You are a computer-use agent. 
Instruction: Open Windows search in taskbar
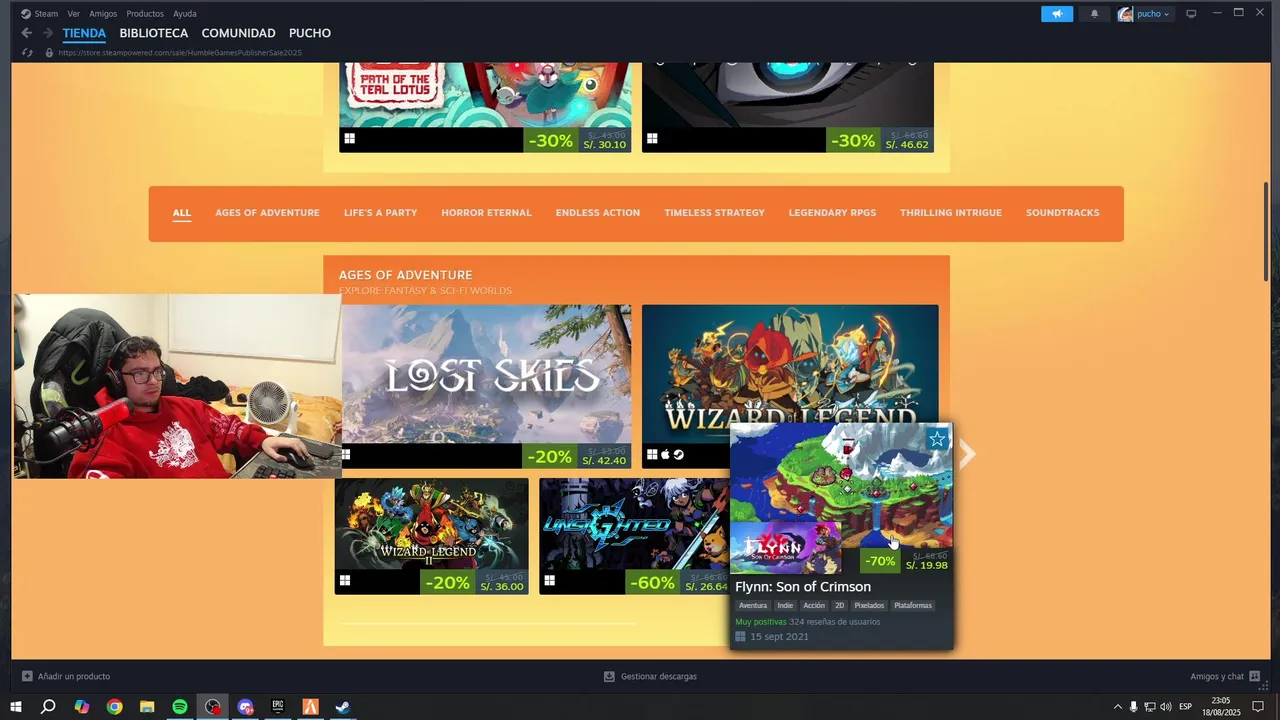point(48,707)
